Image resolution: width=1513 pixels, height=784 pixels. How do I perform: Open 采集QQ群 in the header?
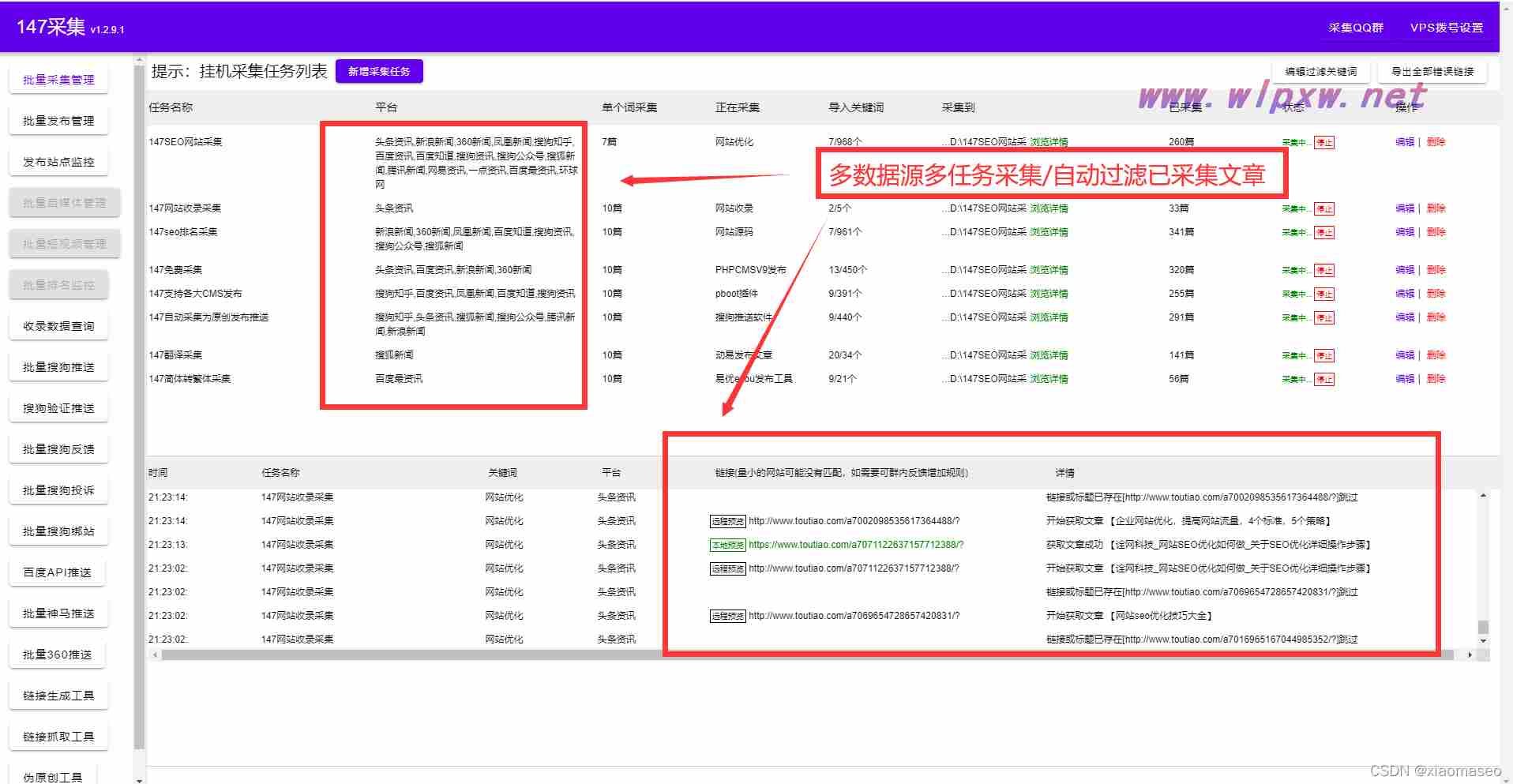[1356, 28]
